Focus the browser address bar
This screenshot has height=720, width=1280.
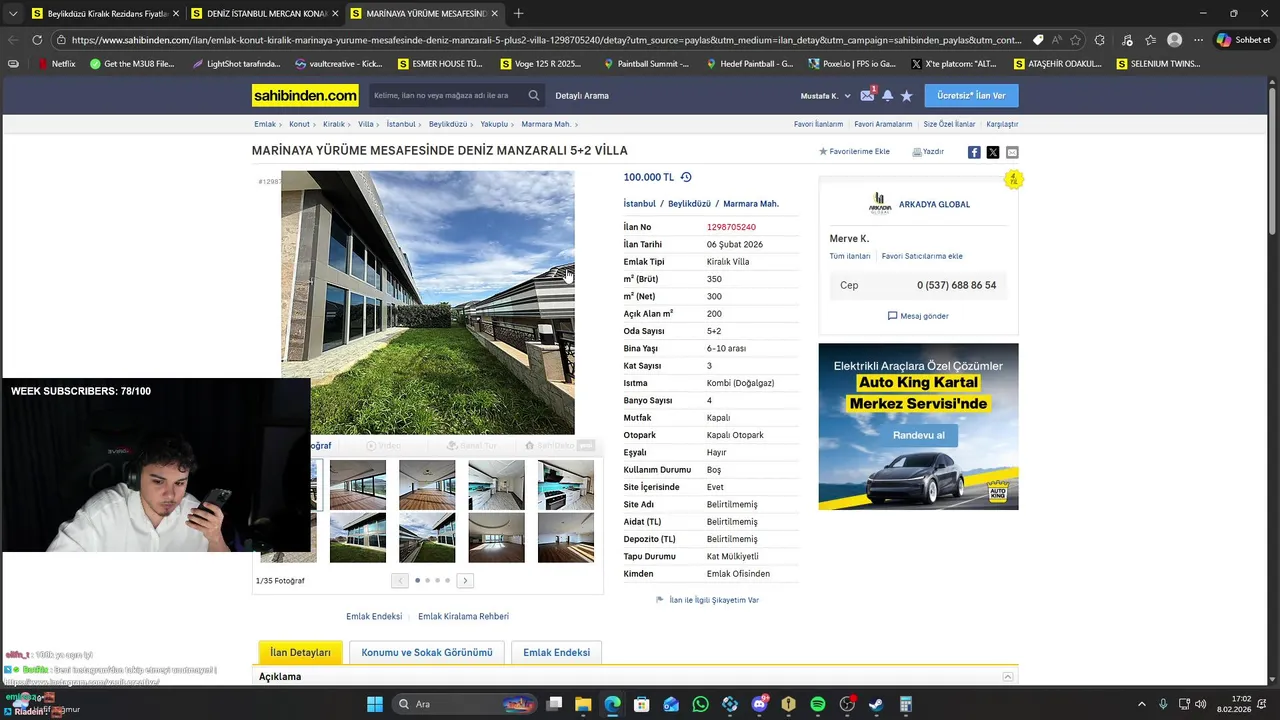coord(545,40)
